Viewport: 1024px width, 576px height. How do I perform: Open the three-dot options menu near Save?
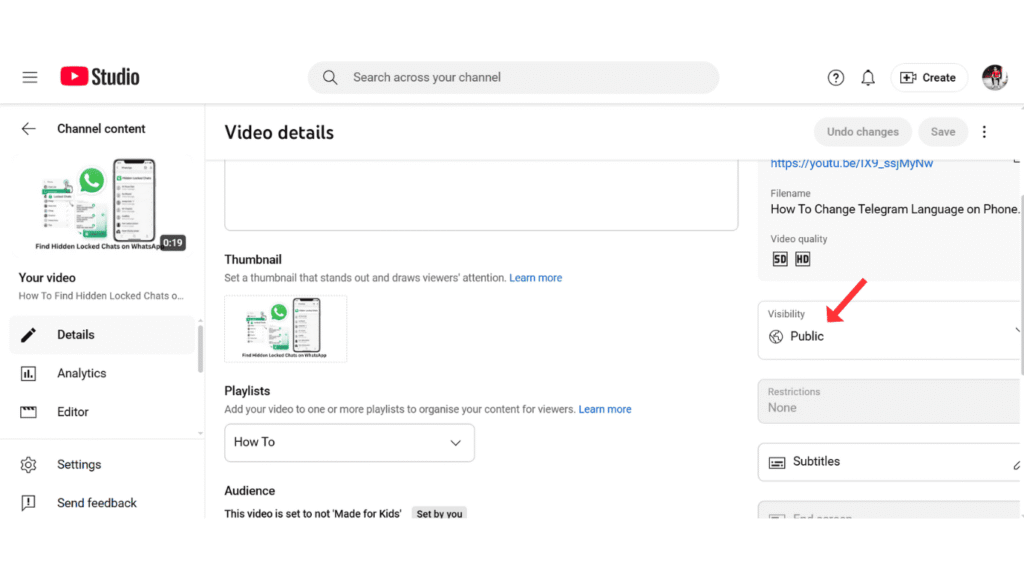point(984,131)
